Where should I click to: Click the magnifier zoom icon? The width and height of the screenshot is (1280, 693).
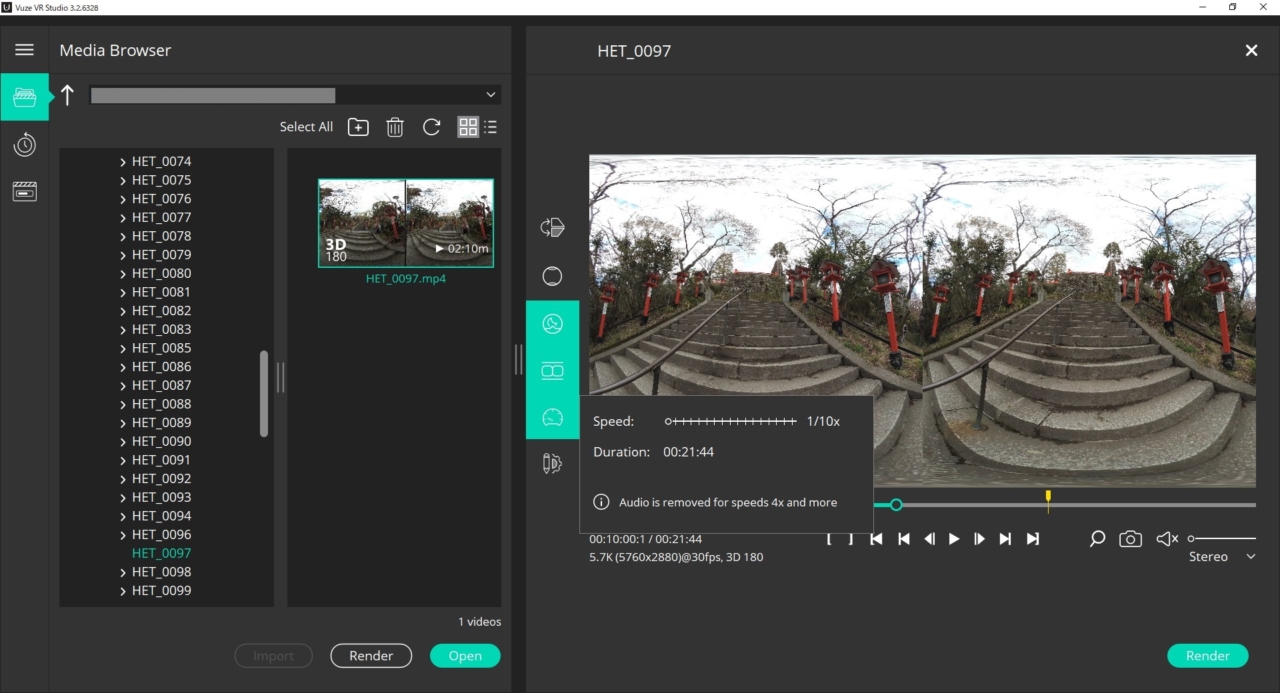point(1097,539)
